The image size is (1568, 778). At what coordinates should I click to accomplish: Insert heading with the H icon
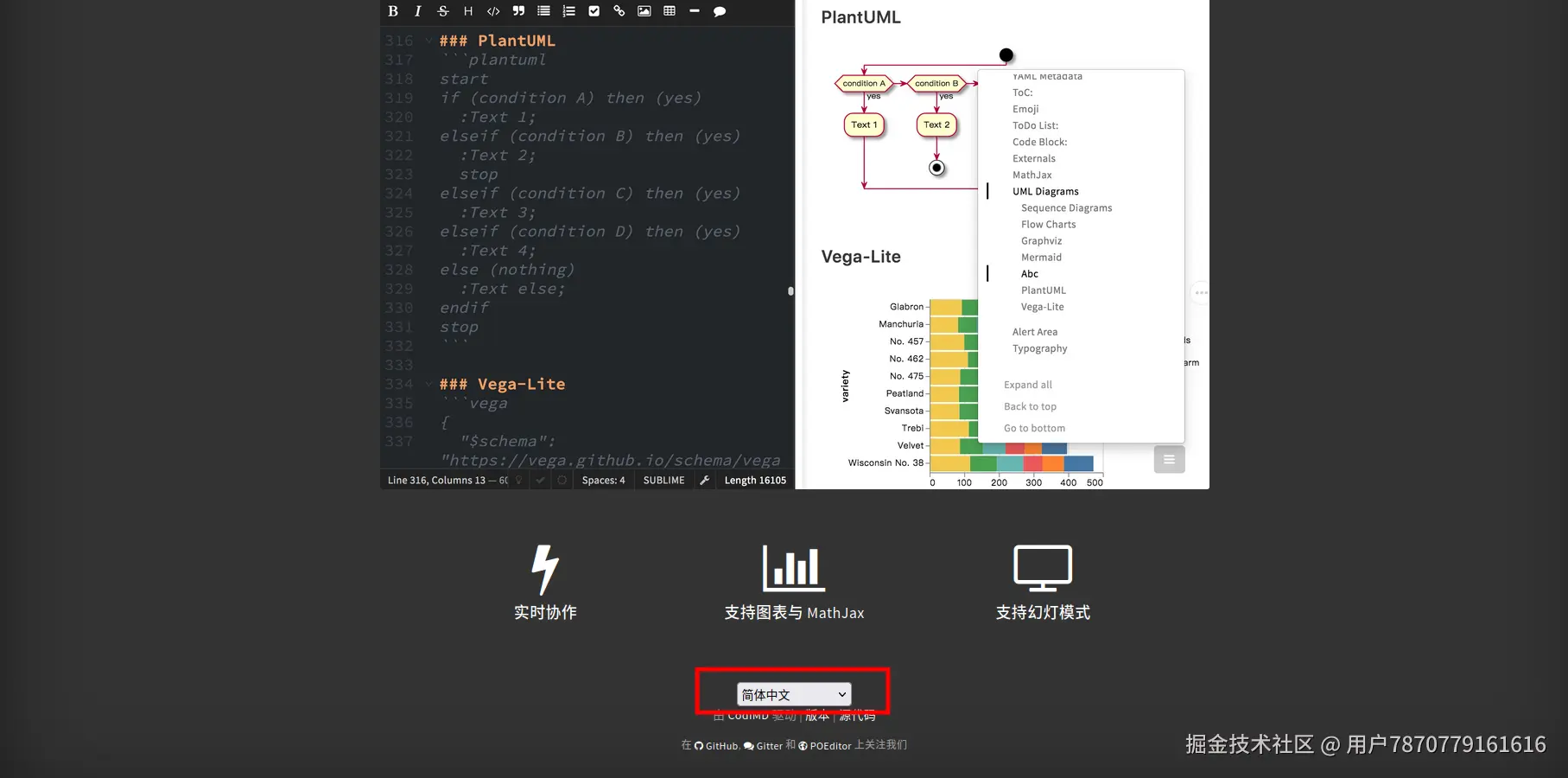[468, 11]
